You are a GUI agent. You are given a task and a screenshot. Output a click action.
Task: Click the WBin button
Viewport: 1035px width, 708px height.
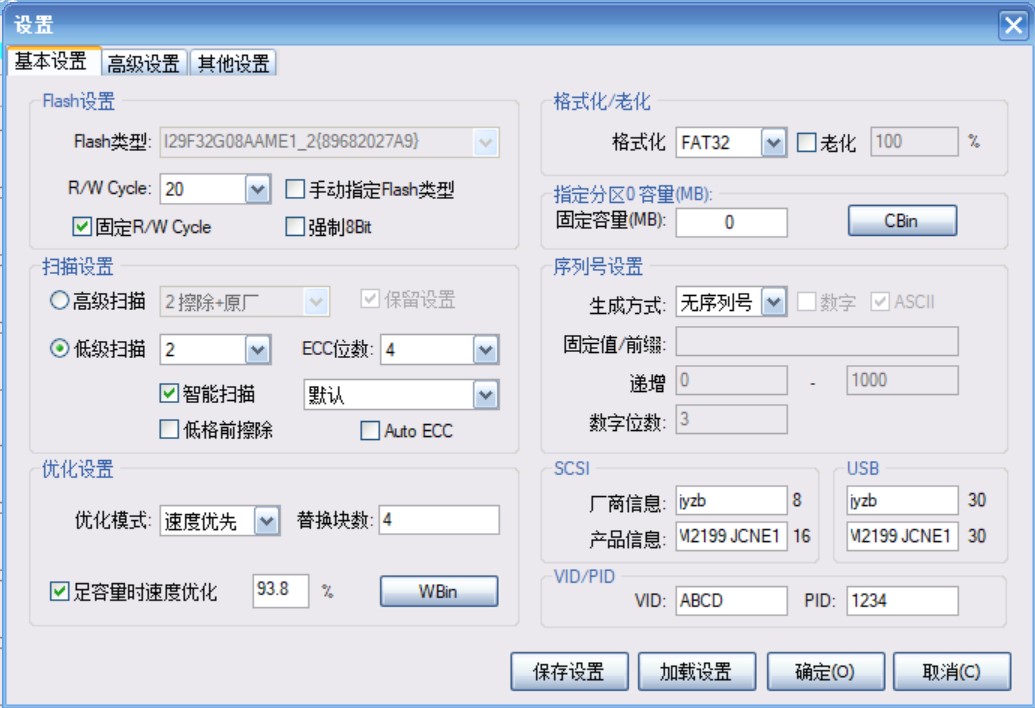coord(438,592)
